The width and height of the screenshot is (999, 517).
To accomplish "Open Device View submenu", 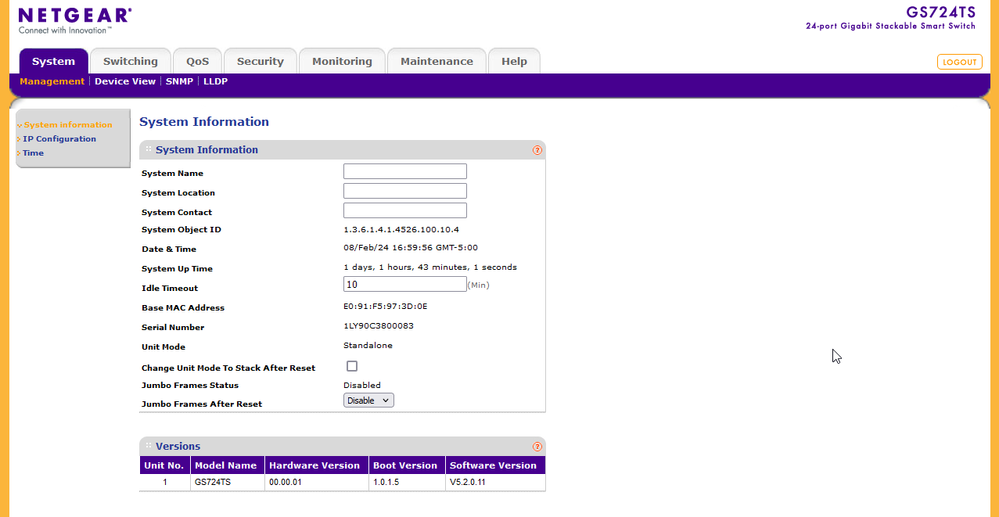I will coord(125,82).
